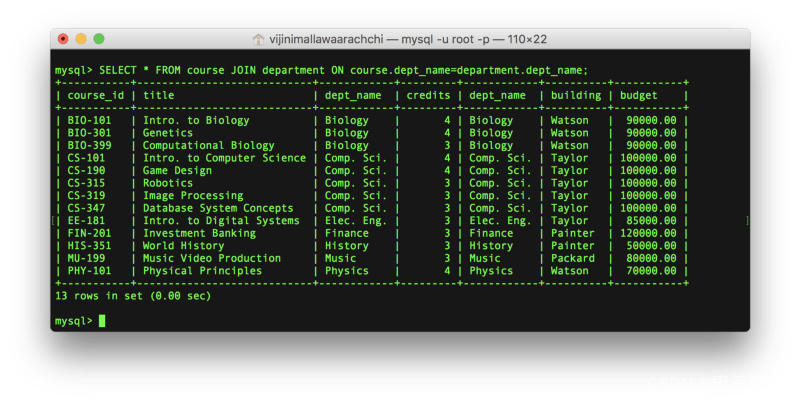This screenshot has height=403, width=800.
Task: Select the BIO-301 course id
Action: coord(89,133)
